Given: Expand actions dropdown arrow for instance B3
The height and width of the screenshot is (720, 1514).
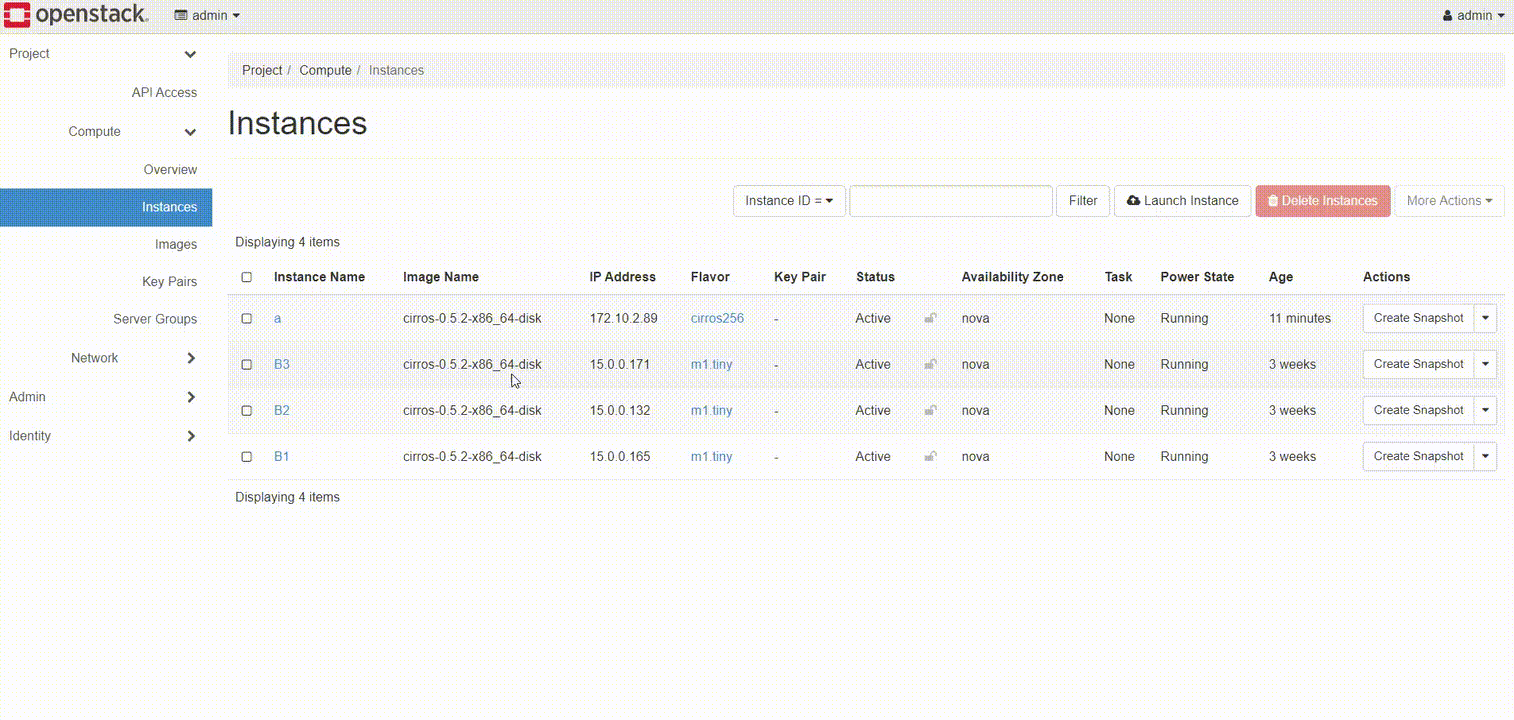Looking at the screenshot, I should coord(1485,365).
